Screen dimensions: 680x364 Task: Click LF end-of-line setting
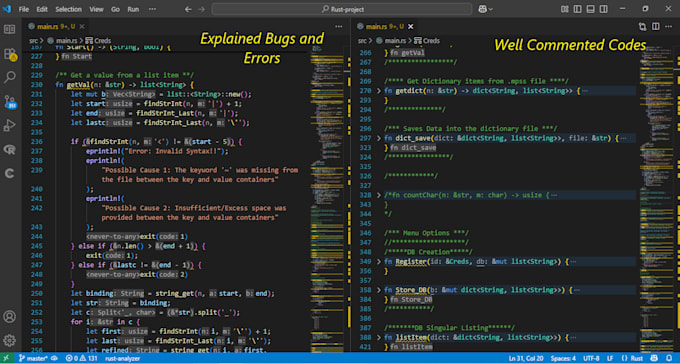pos(610,359)
